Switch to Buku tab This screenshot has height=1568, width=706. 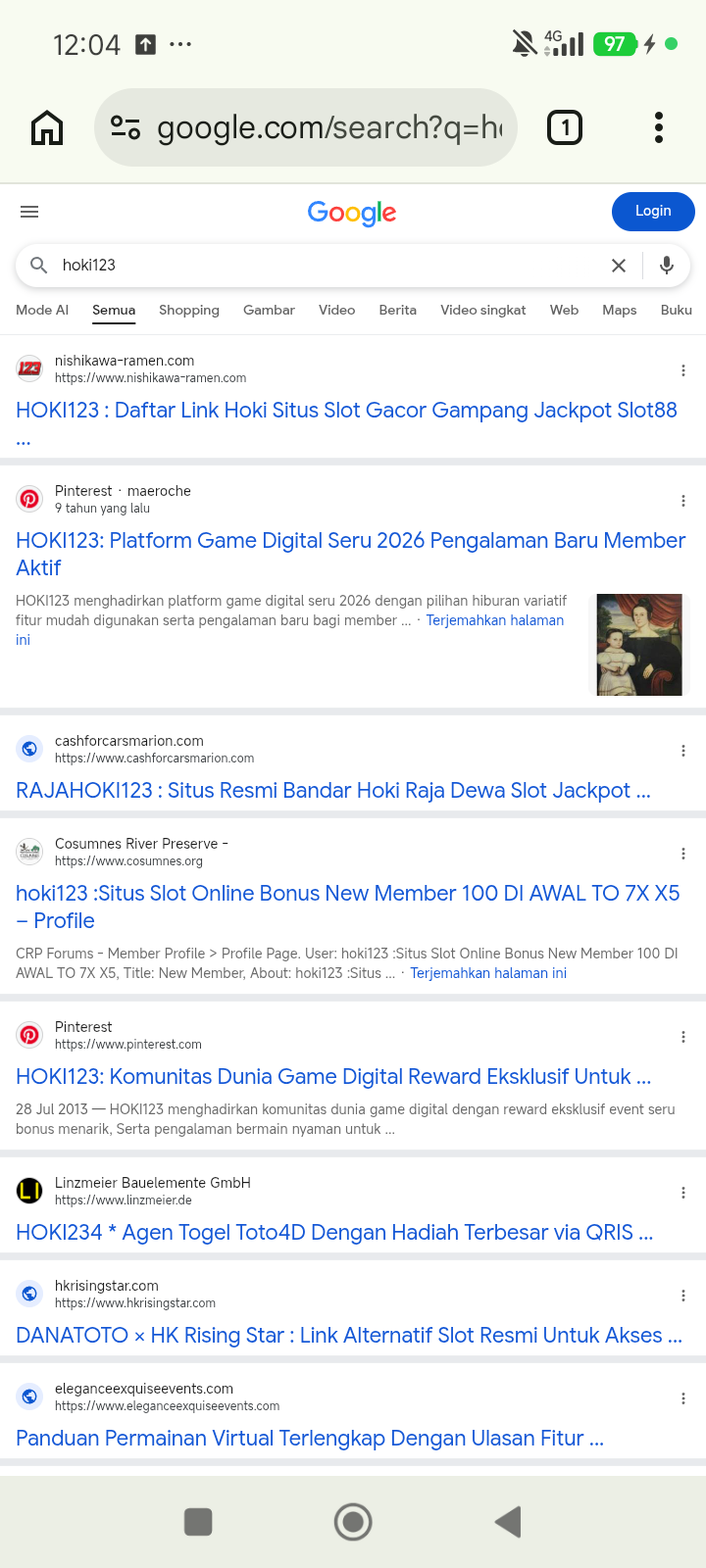coord(677,310)
